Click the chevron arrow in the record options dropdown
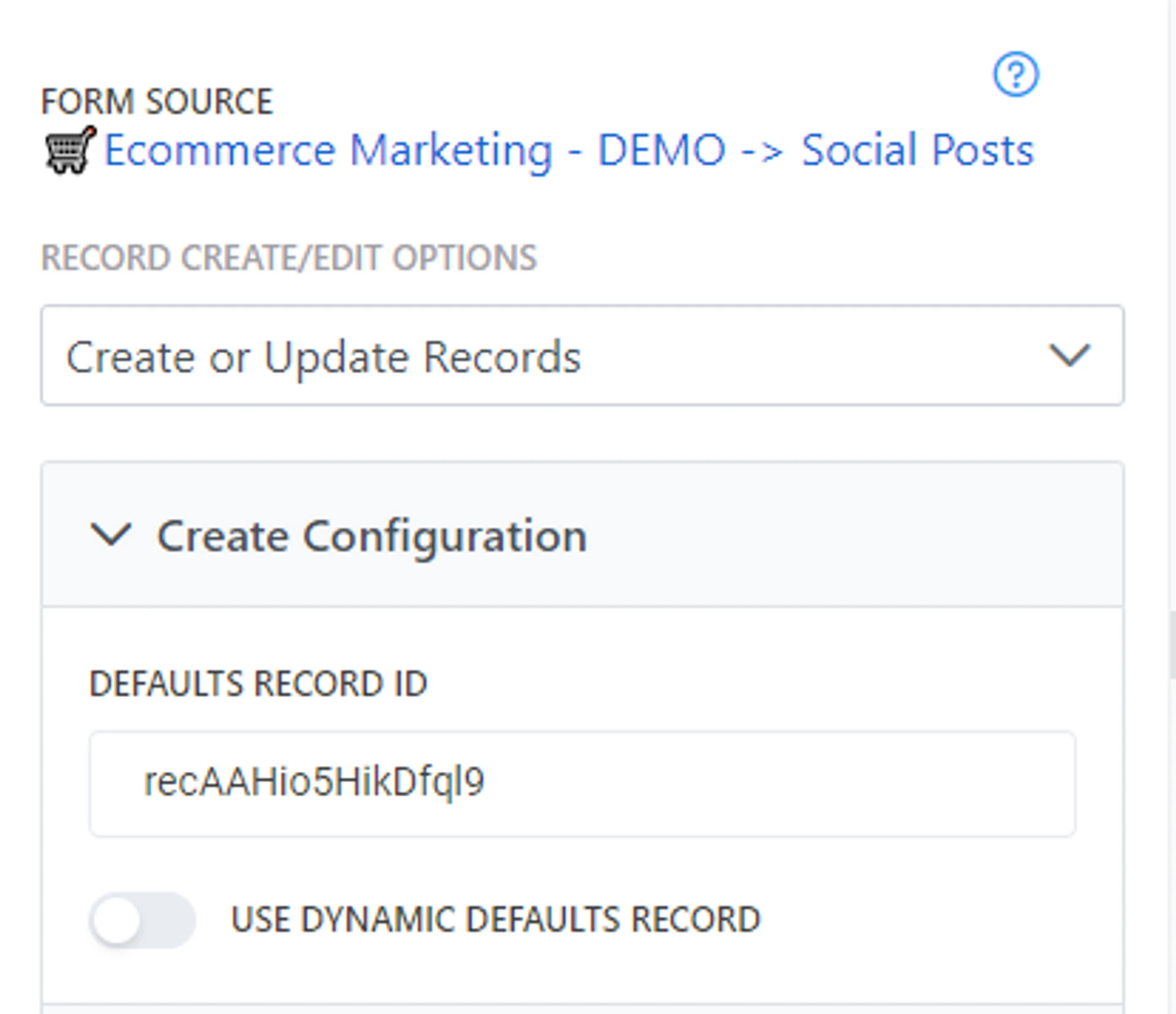The height and width of the screenshot is (1014, 1176). pos(1069,356)
